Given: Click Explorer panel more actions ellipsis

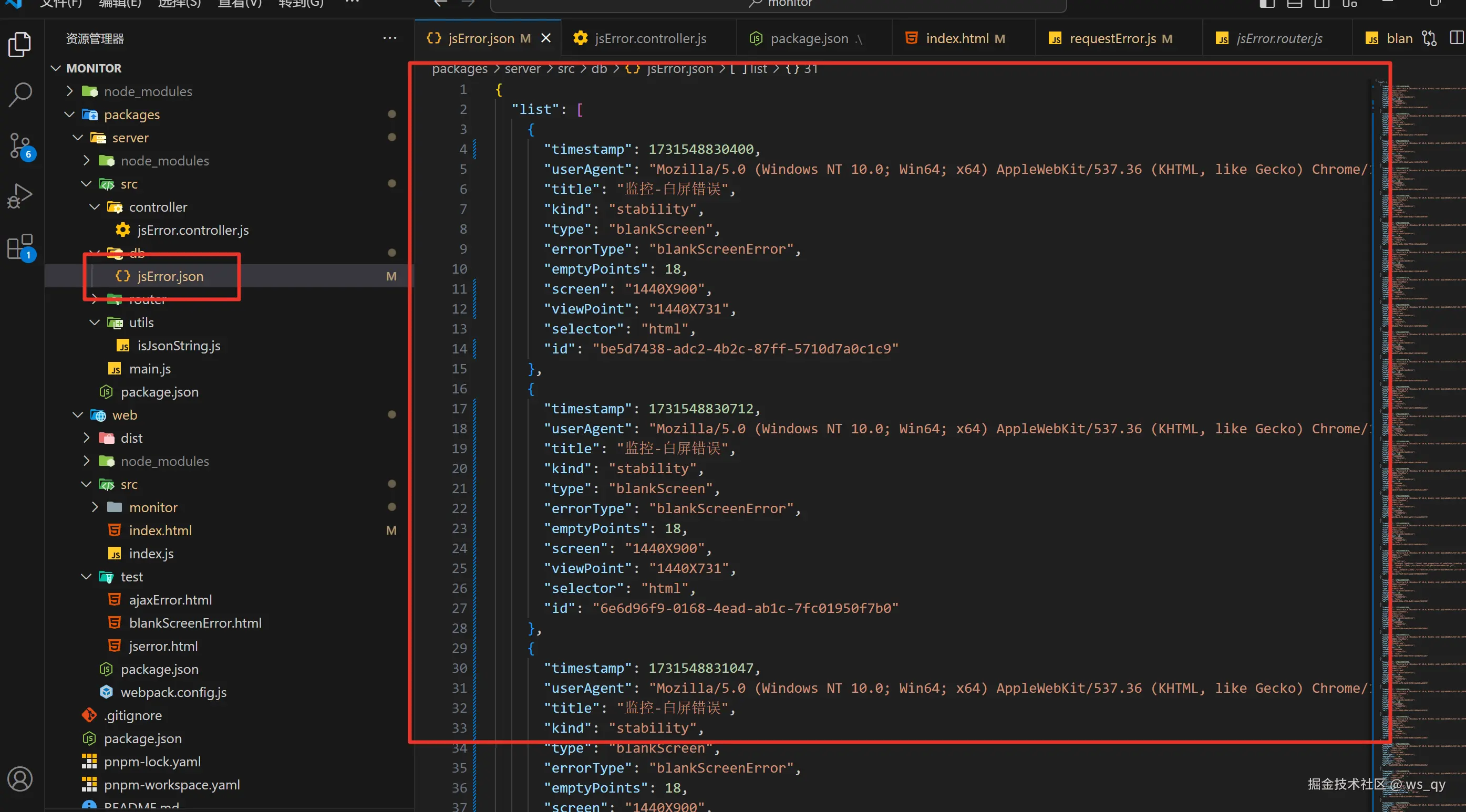Looking at the screenshot, I should [390, 38].
